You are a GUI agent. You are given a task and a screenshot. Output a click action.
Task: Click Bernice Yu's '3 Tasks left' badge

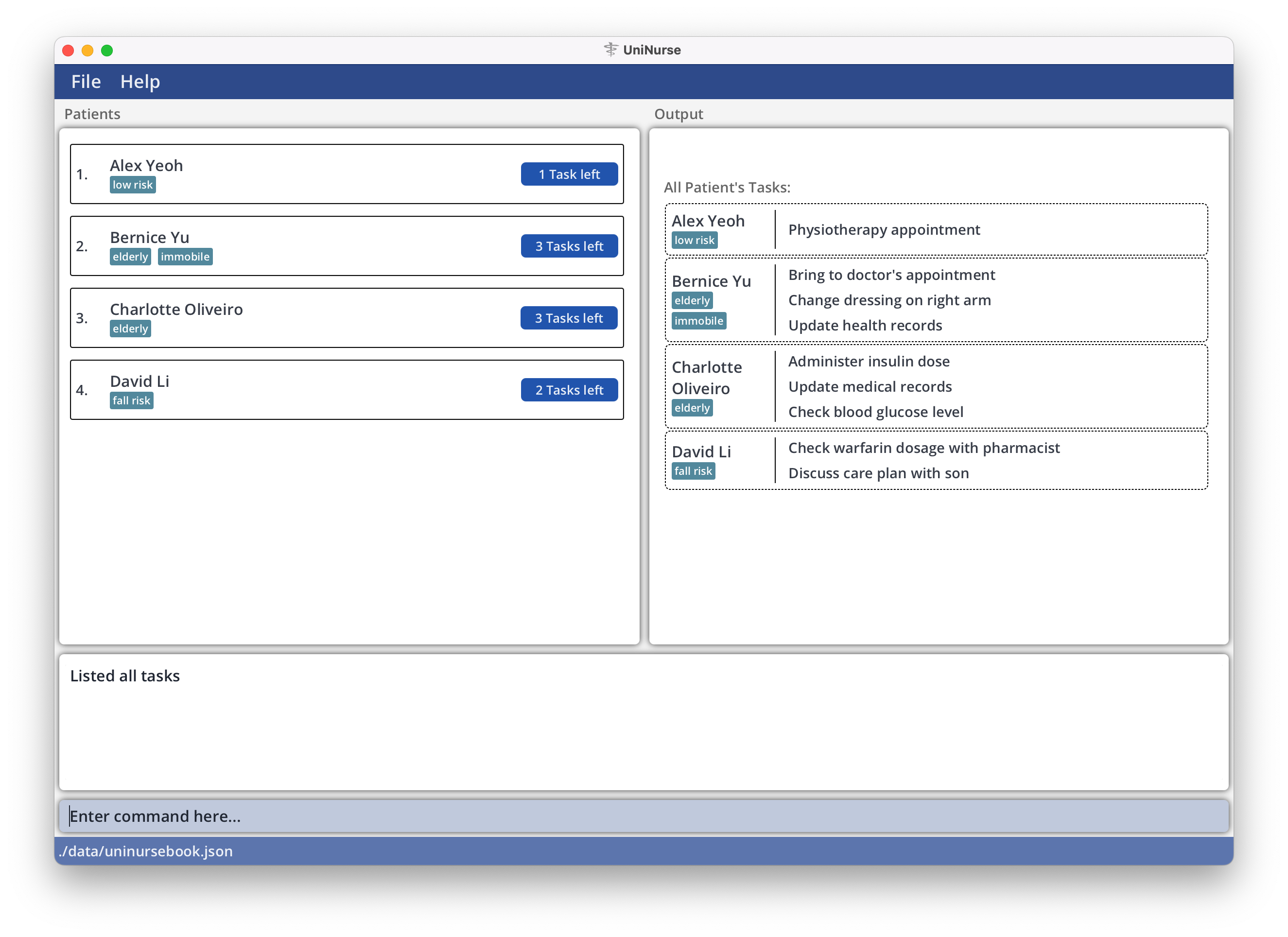coord(569,246)
